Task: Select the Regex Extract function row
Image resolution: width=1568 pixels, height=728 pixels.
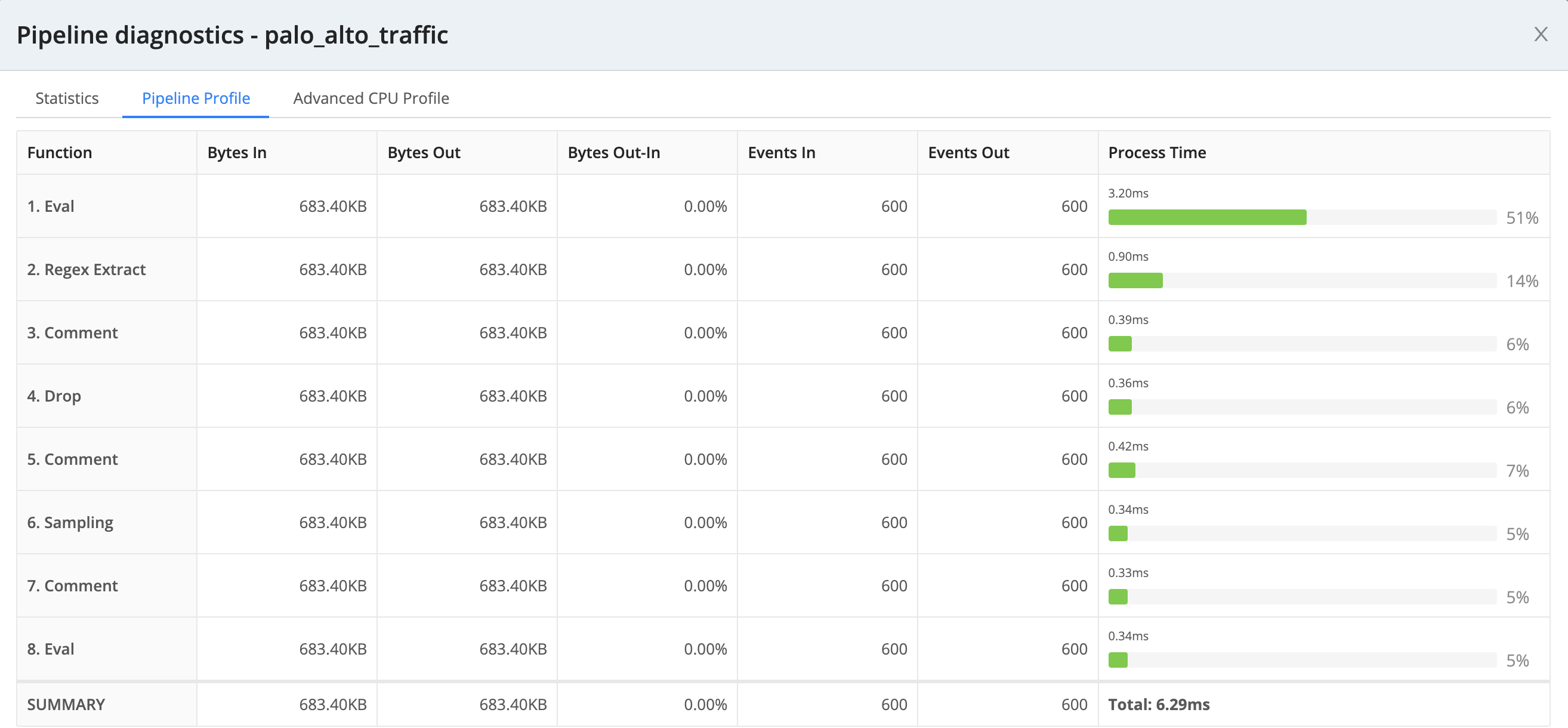Action: 87,269
